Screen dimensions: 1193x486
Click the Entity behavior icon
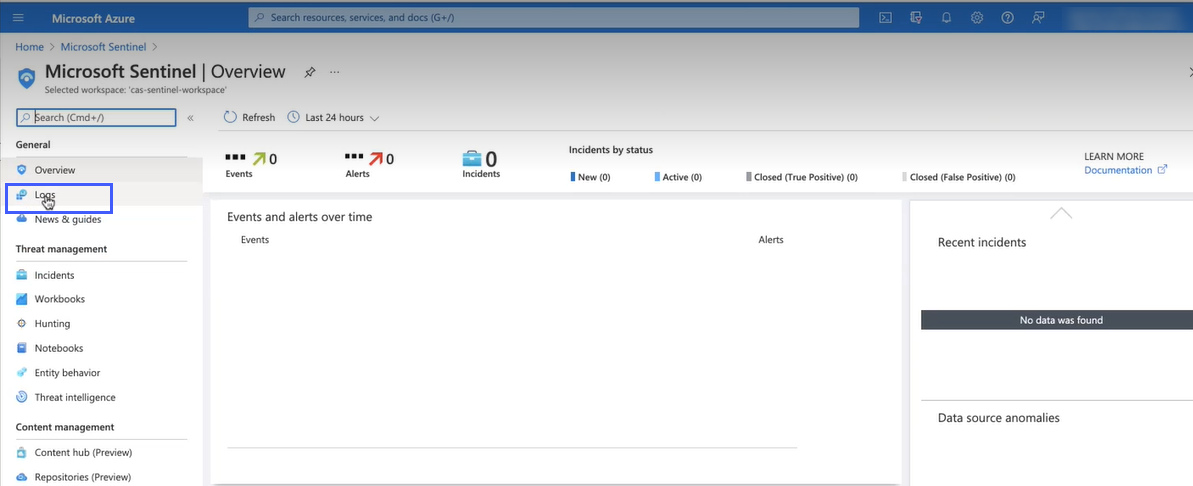pyautogui.click(x=21, y=373)
